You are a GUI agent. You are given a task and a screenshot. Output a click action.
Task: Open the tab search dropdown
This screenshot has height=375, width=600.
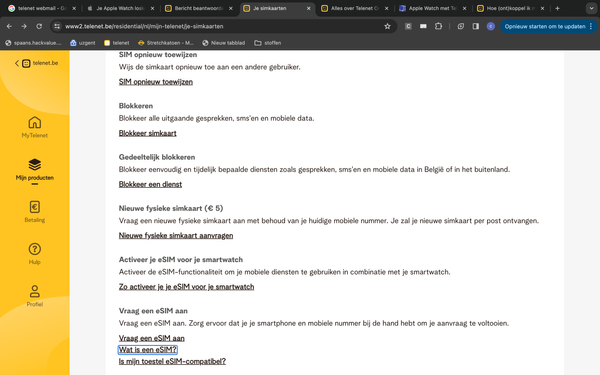(x=591, y=8)
